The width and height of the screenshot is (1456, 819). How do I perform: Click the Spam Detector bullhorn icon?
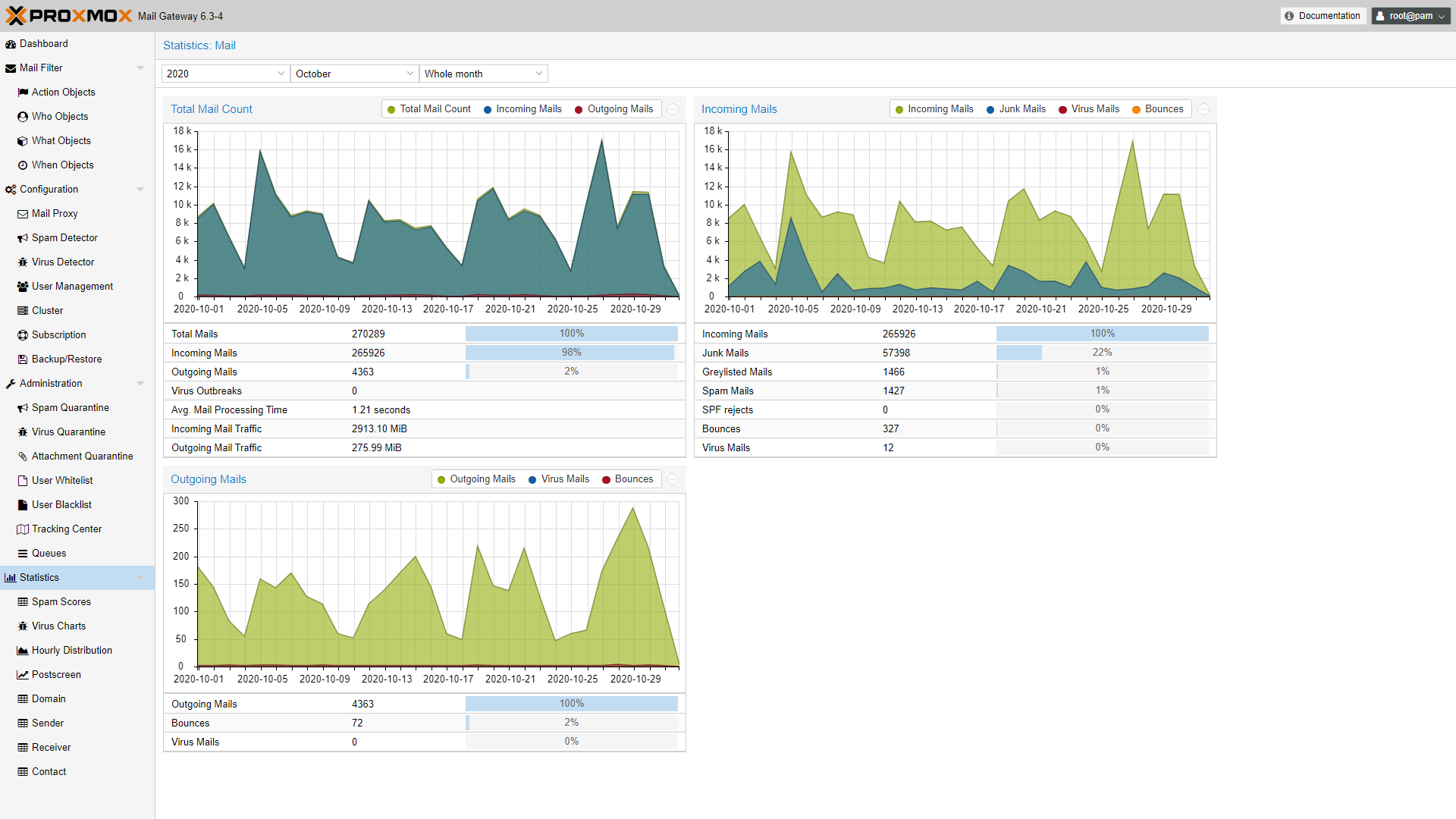click(23, 238)
